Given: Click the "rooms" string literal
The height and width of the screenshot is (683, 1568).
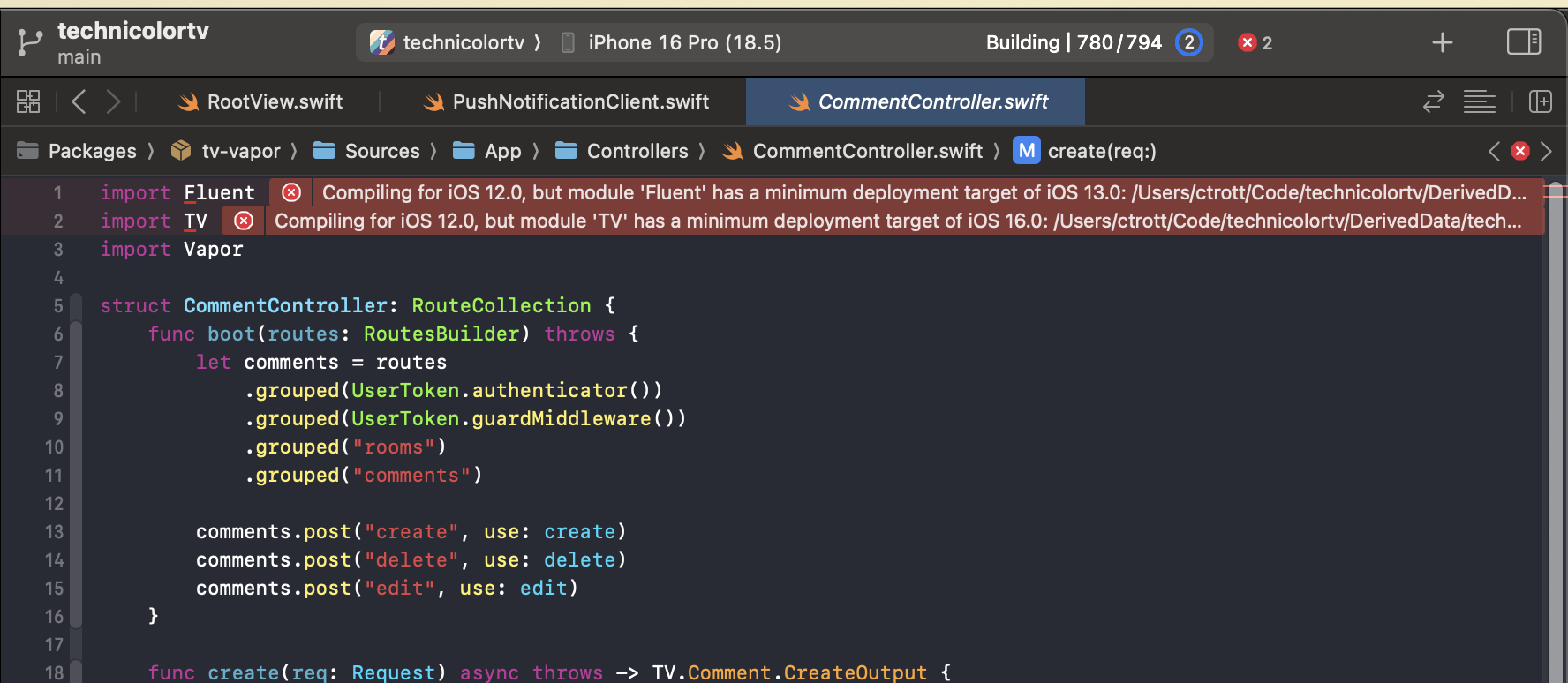Looking at the screenshot, I should pos(393,447).
